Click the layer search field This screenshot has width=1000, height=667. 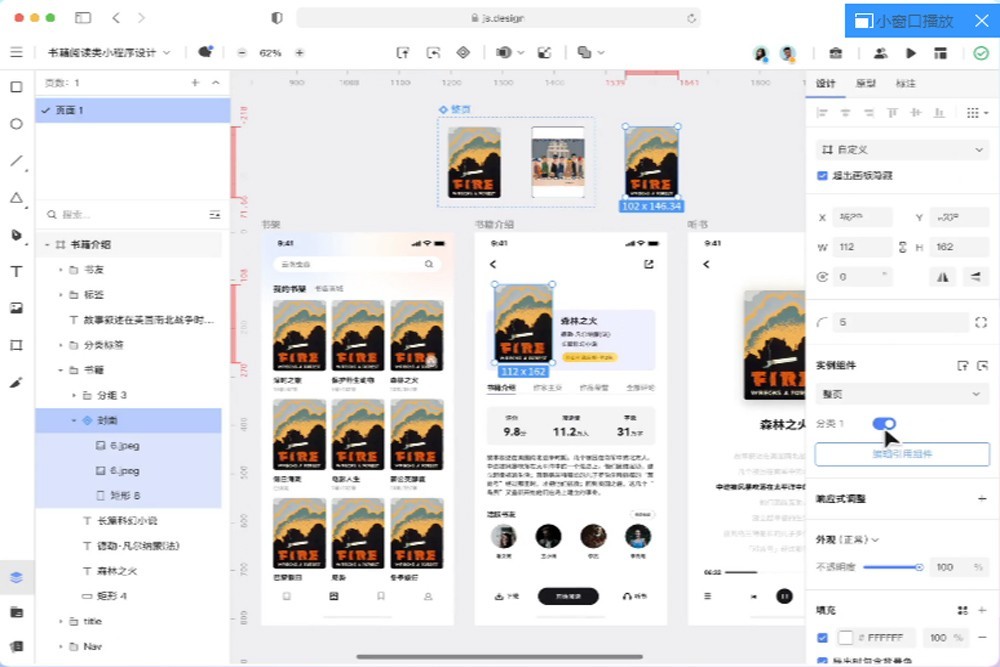click(126, 215)
